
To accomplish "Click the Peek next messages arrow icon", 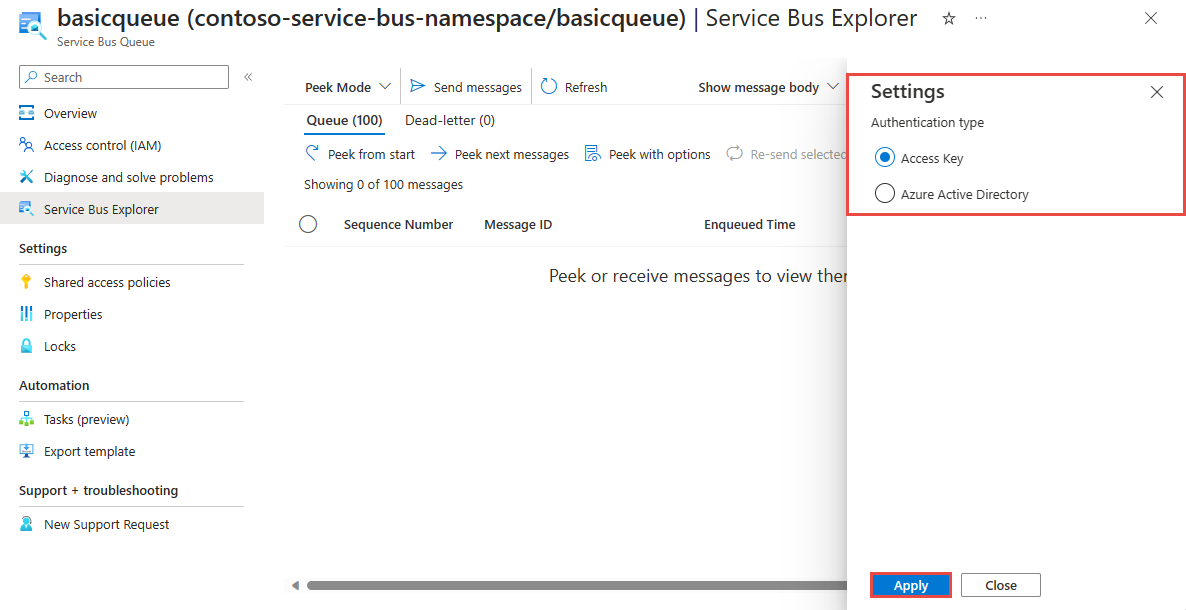I will coord(439,154).
